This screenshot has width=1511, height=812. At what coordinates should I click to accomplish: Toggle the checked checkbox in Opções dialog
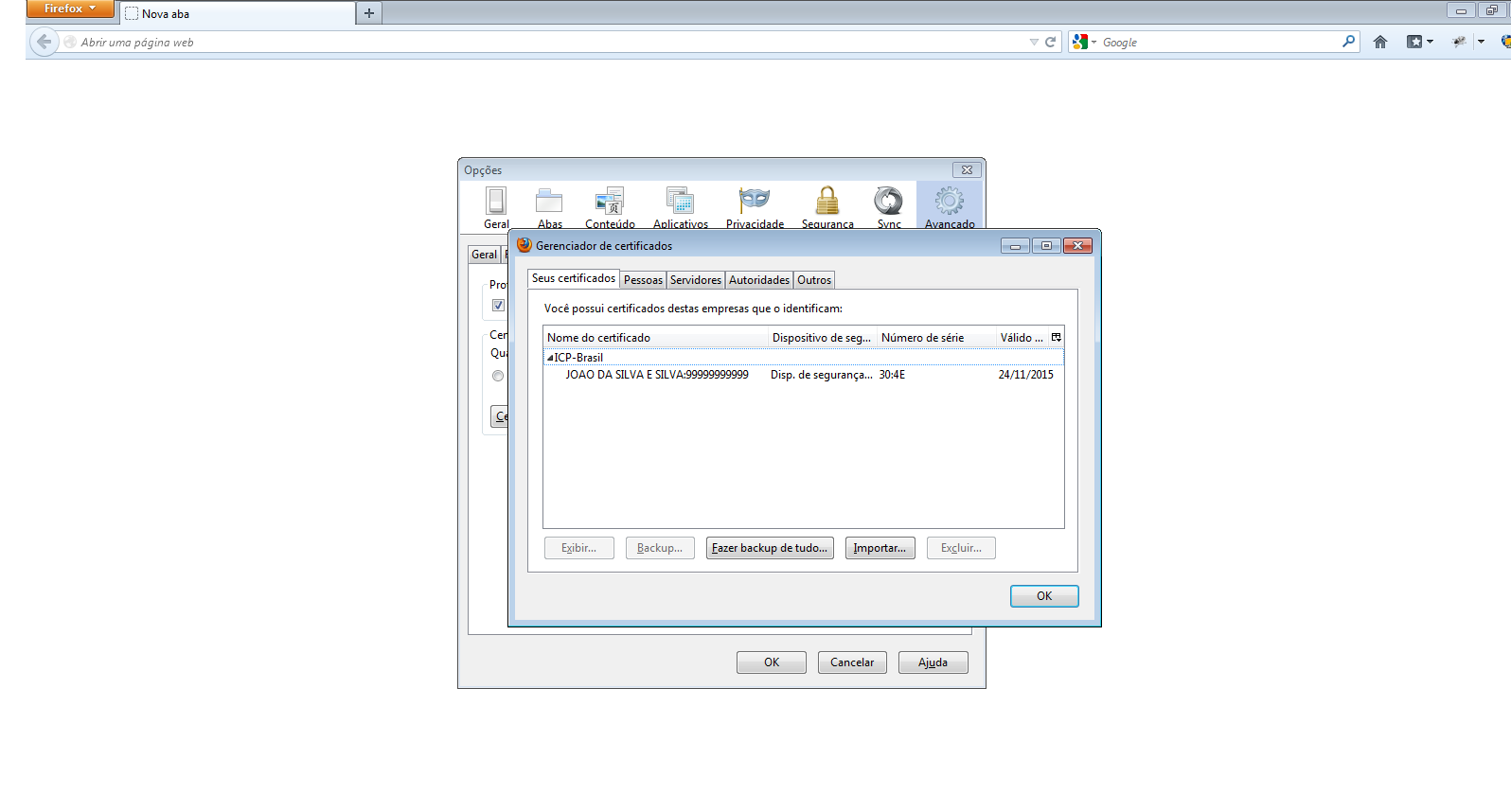click(x=498, y=306)
